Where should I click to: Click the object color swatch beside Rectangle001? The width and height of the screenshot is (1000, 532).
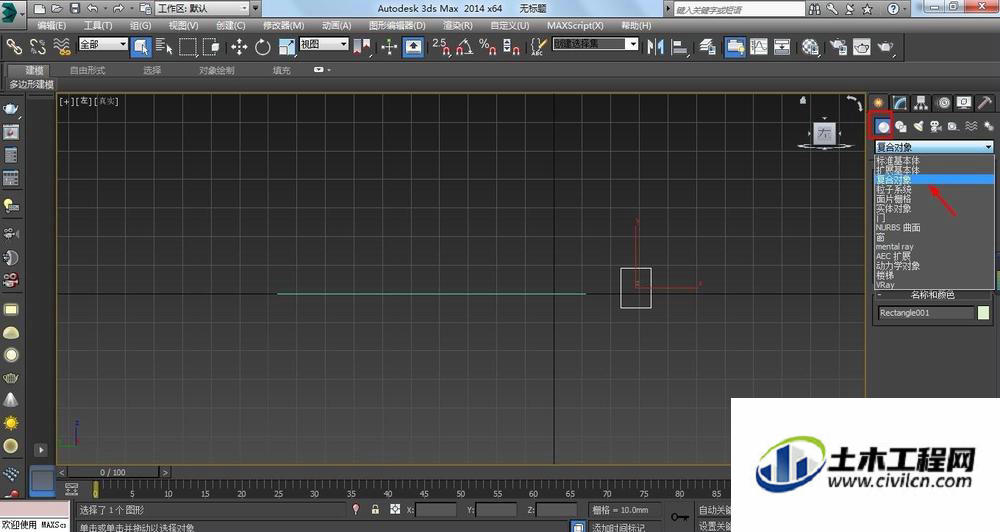[x=983, y=313]
